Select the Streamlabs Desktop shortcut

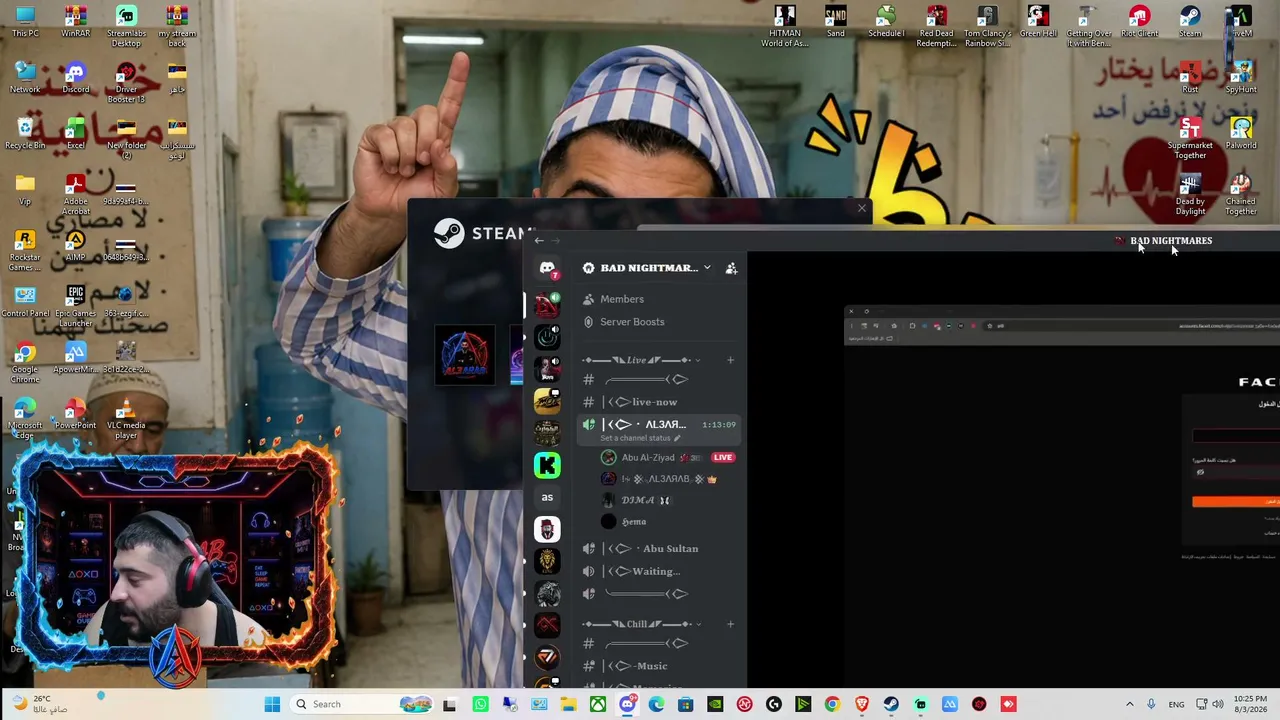tap(126, 26)
